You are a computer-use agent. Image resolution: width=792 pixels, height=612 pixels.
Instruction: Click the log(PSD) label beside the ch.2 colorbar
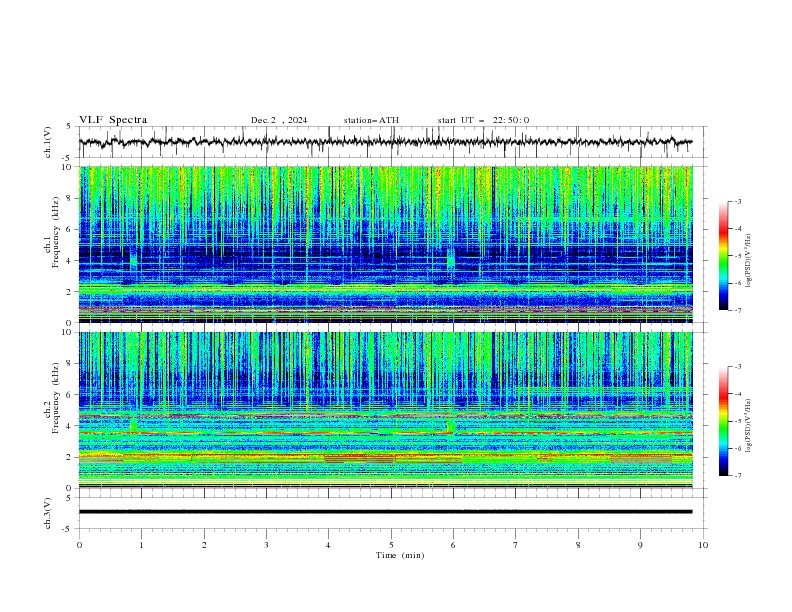point(748,425)
